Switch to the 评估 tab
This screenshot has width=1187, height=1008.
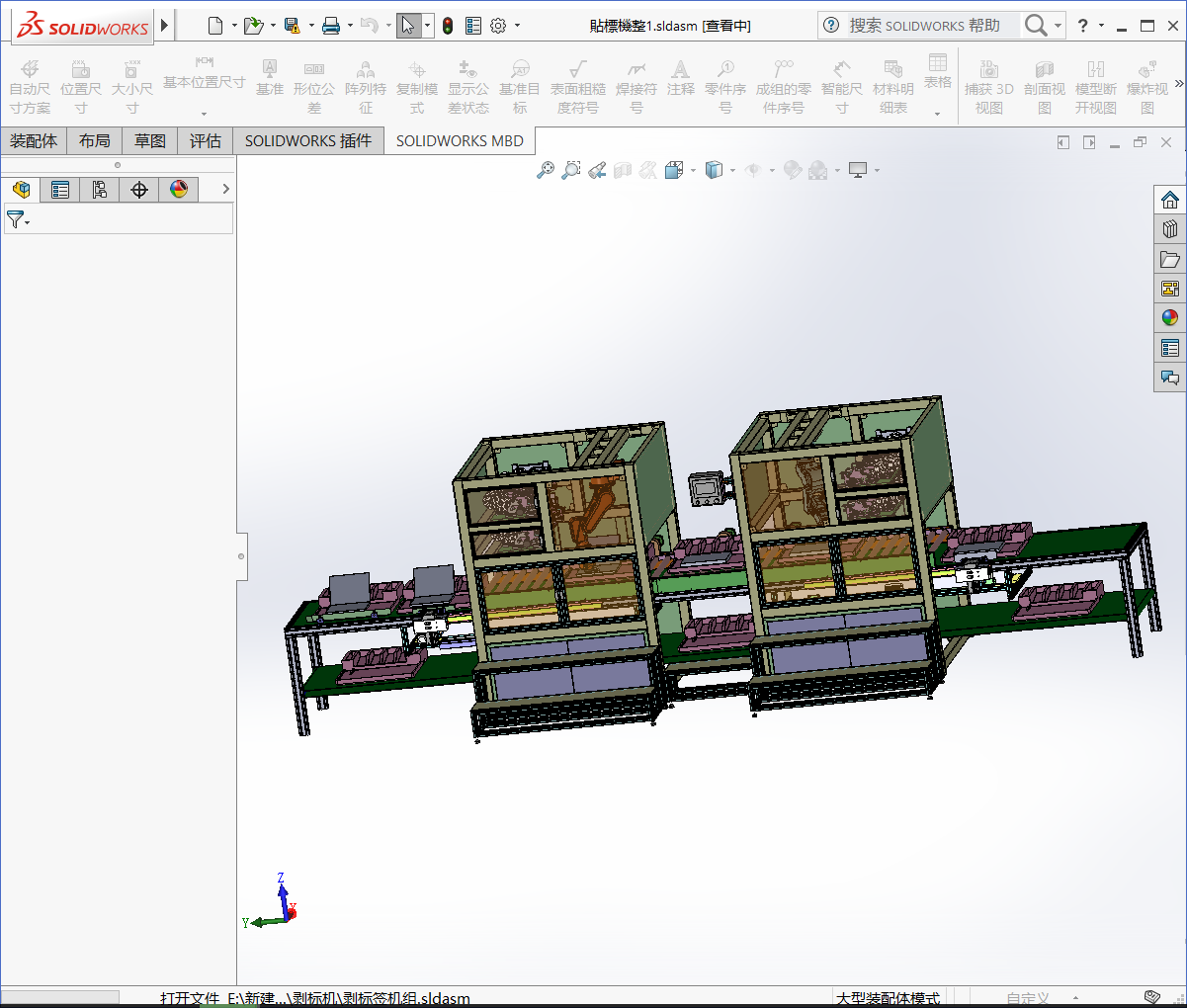(206, 141)
